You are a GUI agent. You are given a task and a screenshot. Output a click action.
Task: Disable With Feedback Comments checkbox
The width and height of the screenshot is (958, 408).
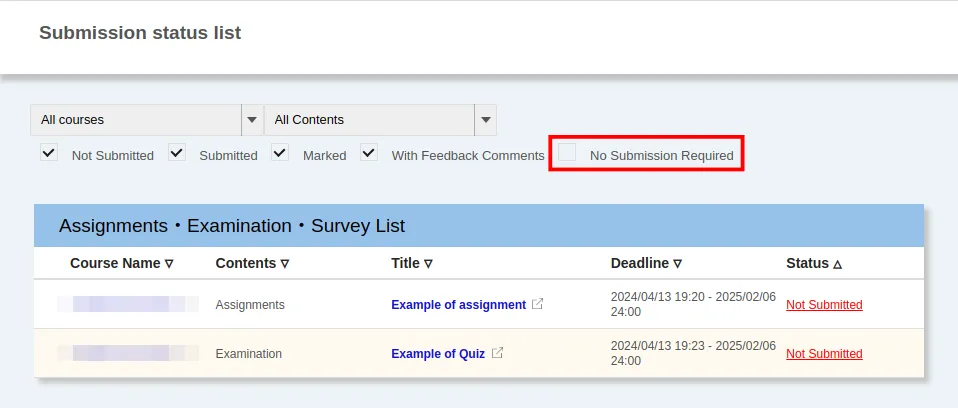coord(369,153)
